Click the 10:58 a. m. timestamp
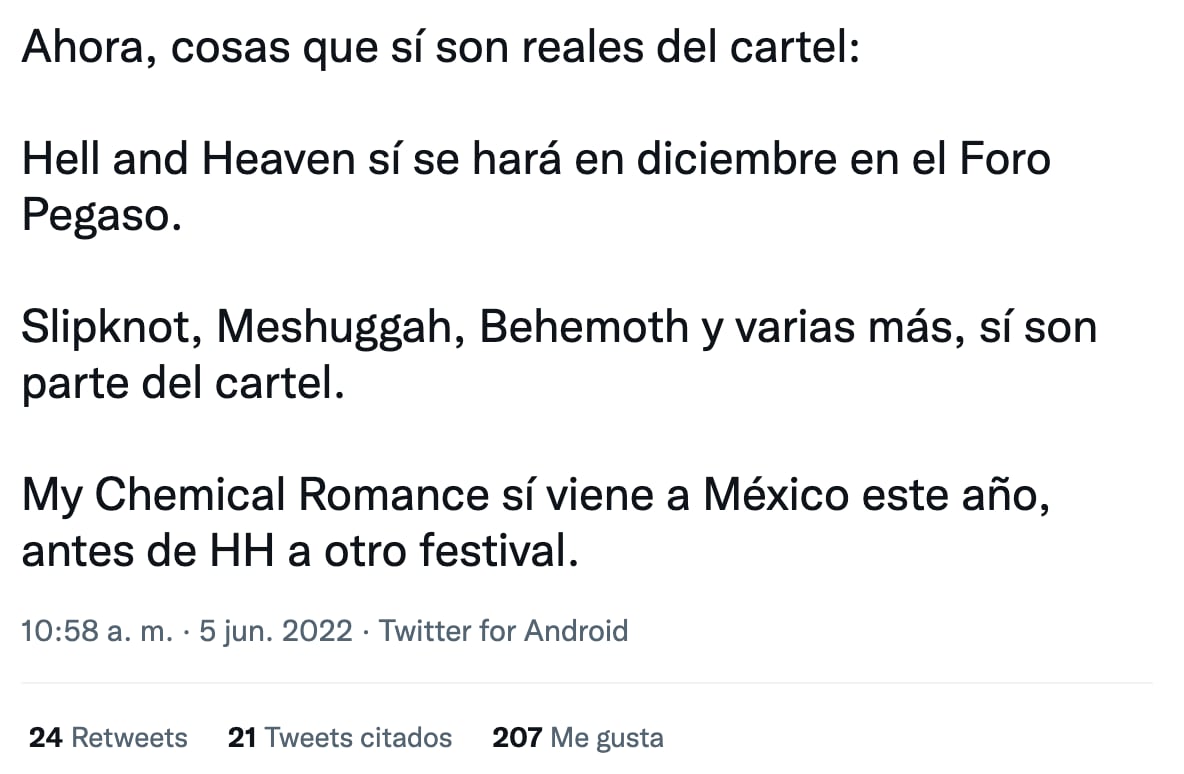Image resolution: width=1184 pixels, height=774 pixels. pyautogui.click(x=96, y=631)
